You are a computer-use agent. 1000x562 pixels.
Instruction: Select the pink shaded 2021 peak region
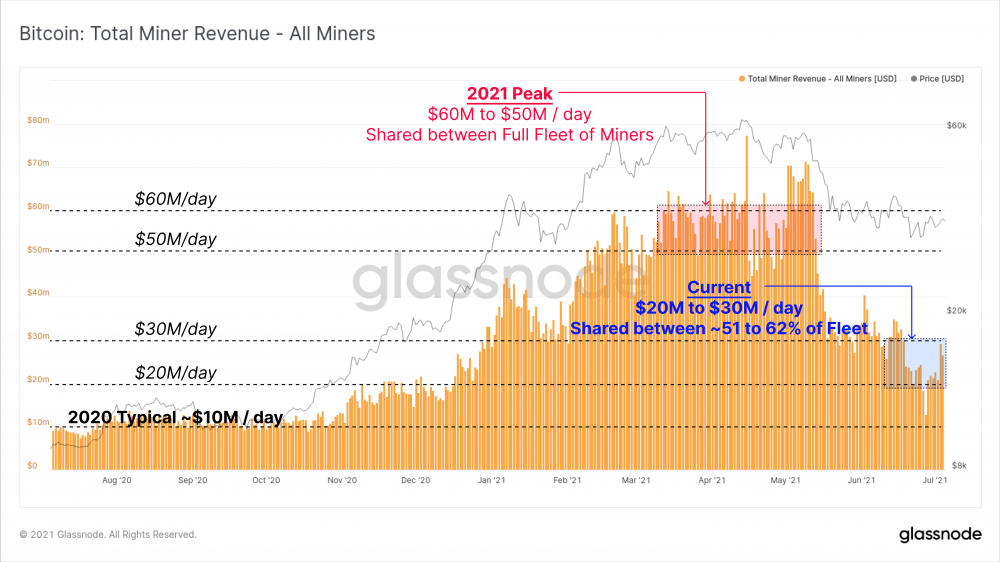tap(738, 228)
